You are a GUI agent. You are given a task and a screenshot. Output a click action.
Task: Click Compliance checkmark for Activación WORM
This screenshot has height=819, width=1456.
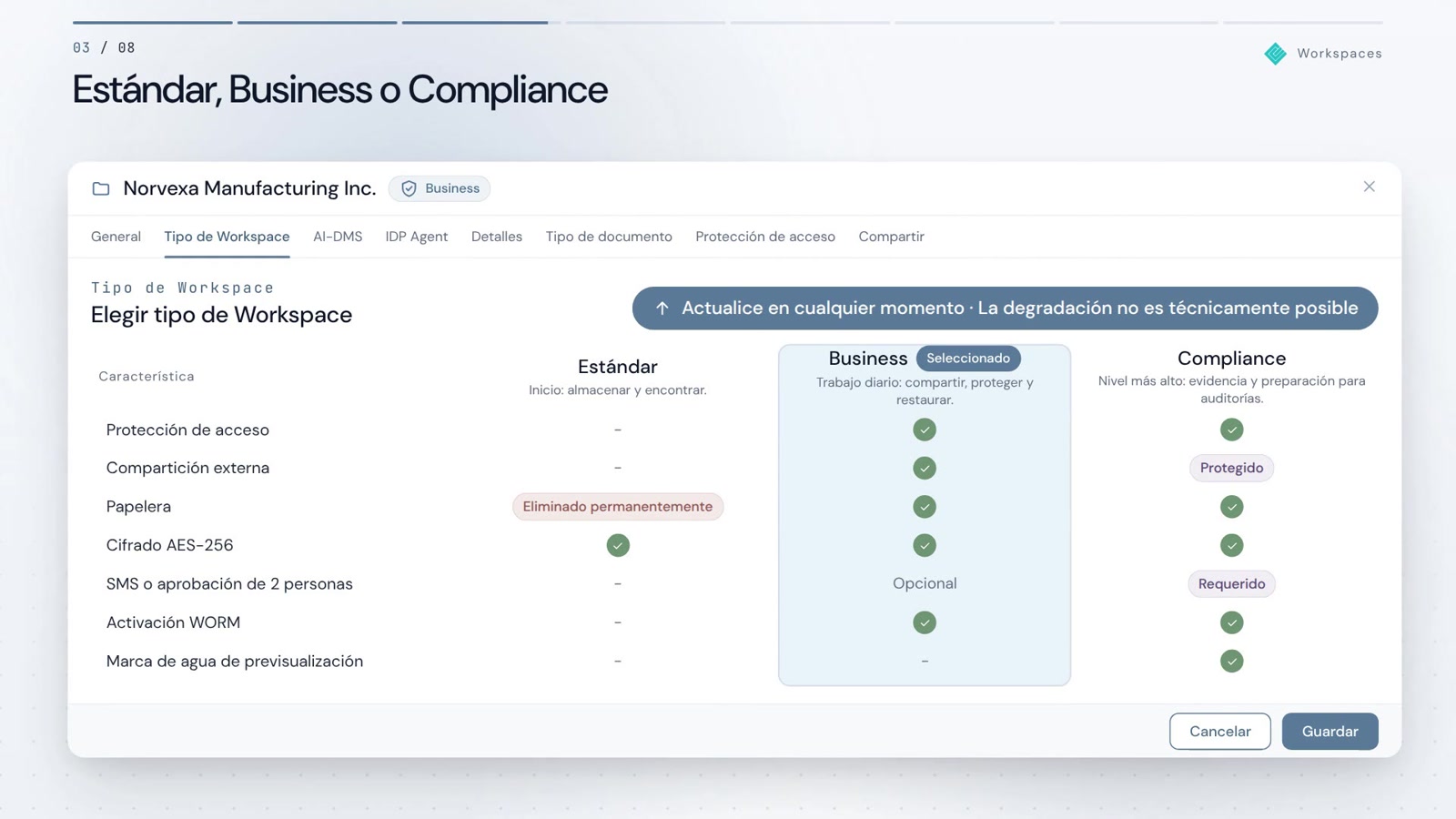point(1231,622)
